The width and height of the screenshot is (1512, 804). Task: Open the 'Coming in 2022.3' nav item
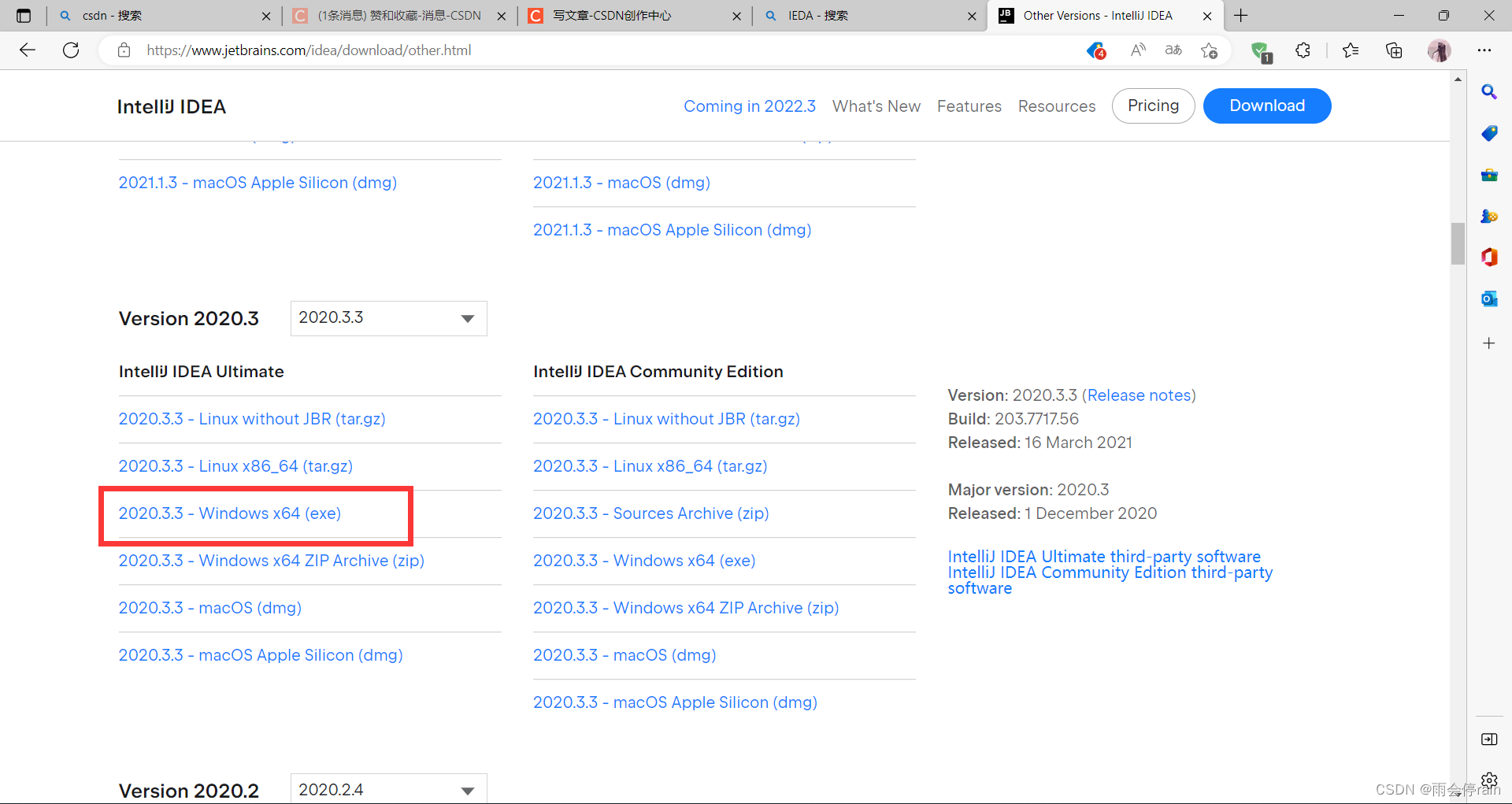point(750,106)
